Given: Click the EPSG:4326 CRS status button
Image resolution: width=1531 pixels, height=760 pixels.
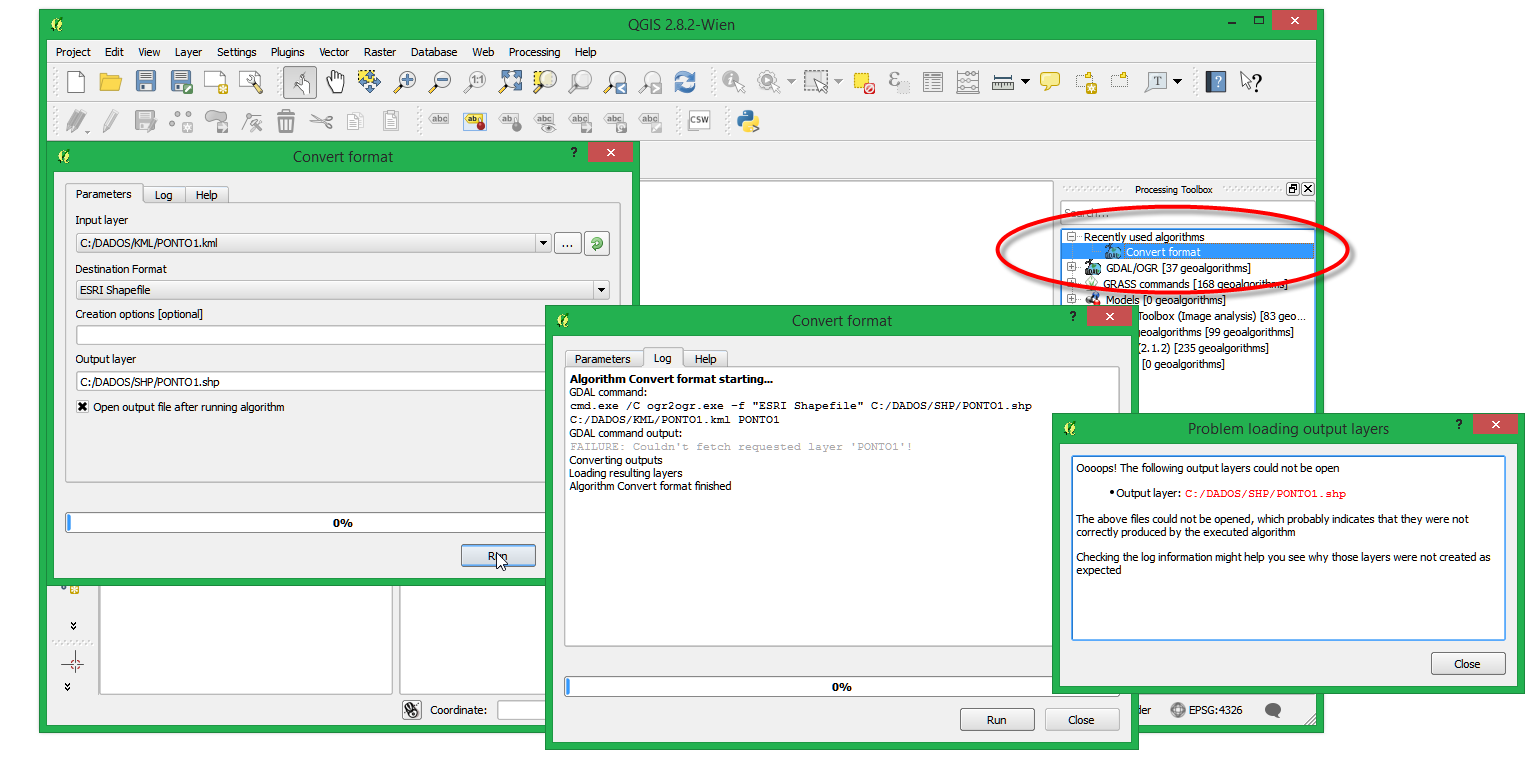Looking at the screenshot, I should click(x=1206, y=710).
